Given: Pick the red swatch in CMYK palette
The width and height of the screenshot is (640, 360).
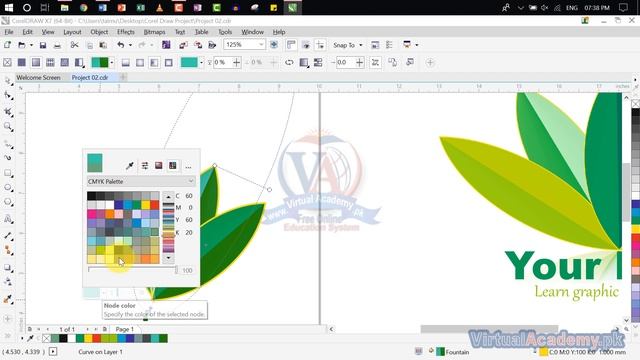Looking at the screenshot, I should pos(155,204).
